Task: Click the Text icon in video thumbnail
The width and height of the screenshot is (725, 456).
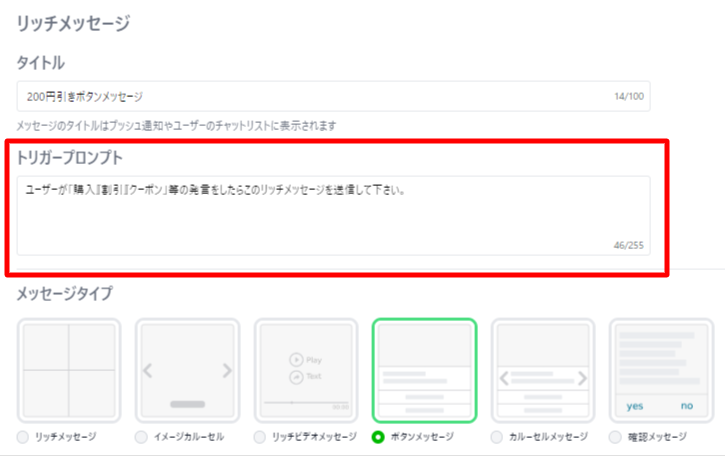Action: [x=296, y=377]
